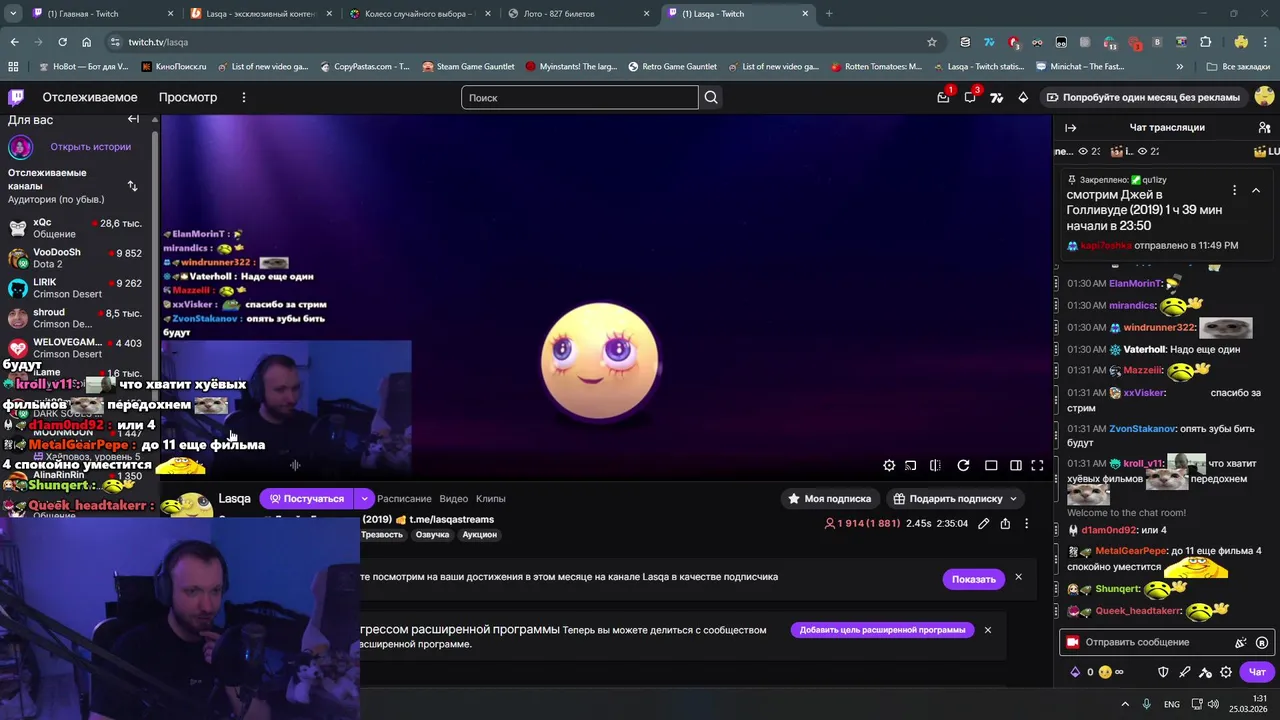The height and width of the screenshot is (720, 1280).
Task: Sort followed channels with the arrows icon
Action: coord(132,186)
